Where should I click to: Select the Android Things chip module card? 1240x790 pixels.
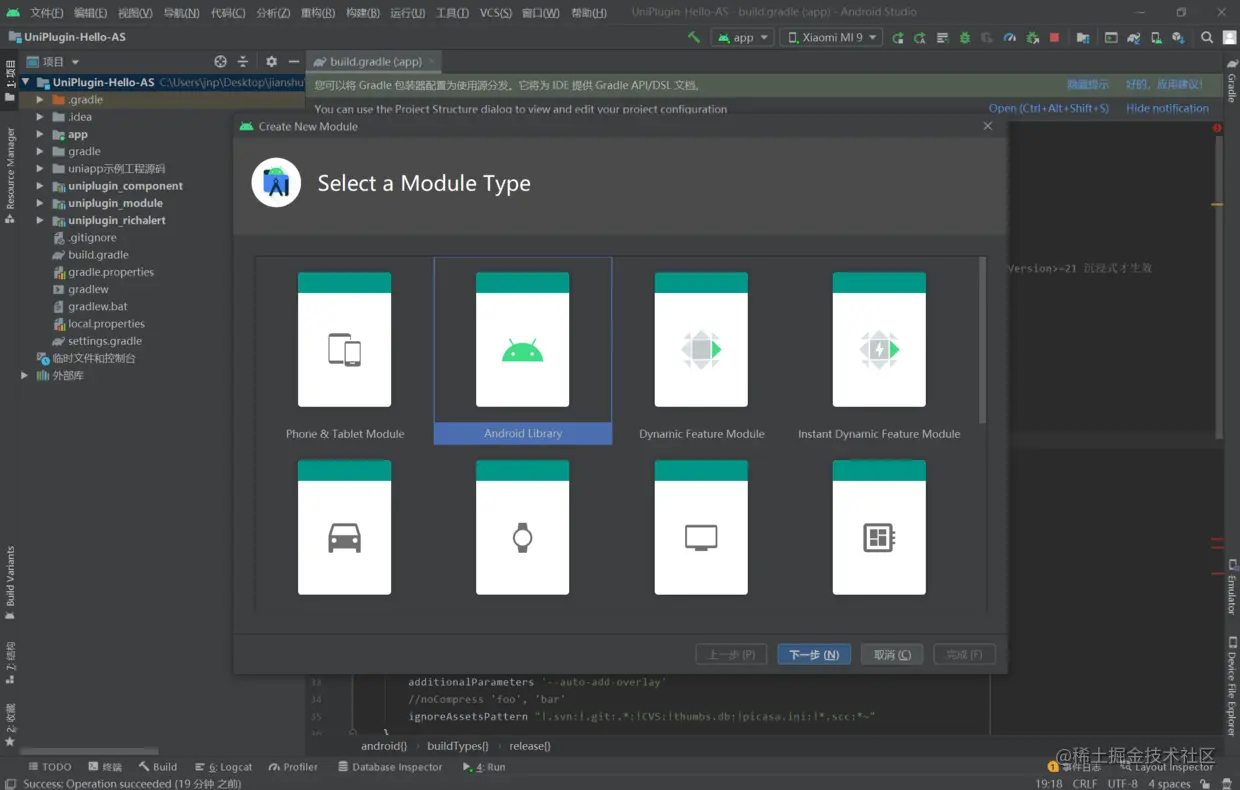pos(879,528)
